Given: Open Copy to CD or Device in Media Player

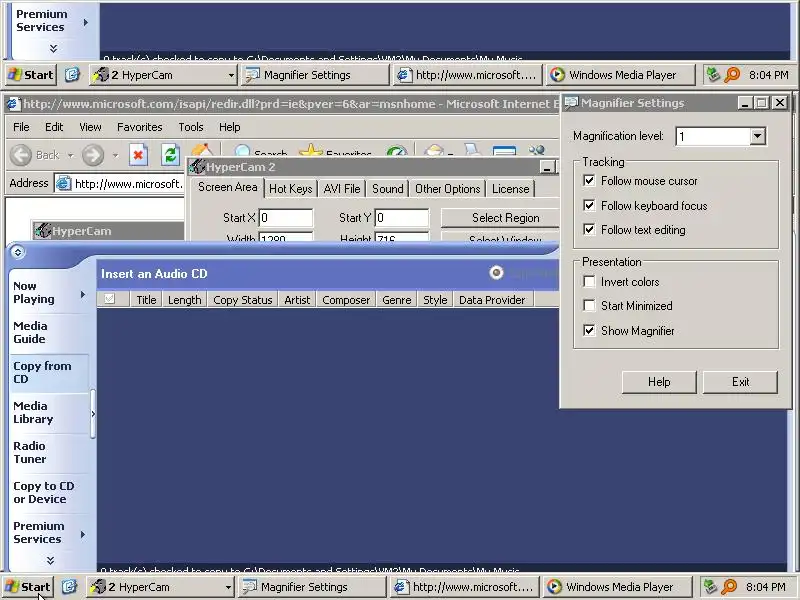Looking at the screenshot, I should 49,493.
